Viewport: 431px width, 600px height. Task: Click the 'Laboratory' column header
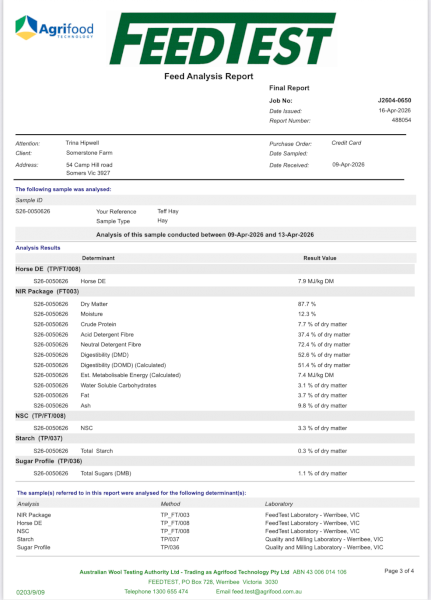(279, 504)
